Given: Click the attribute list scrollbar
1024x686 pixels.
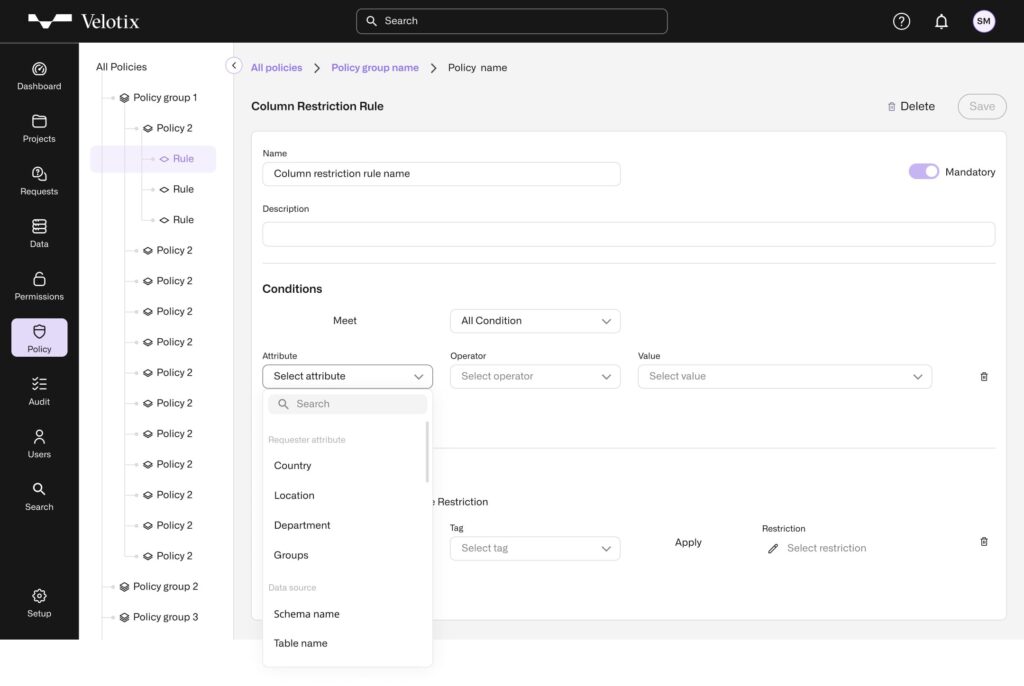Looking at the screenshot, I should pos(427,452).
